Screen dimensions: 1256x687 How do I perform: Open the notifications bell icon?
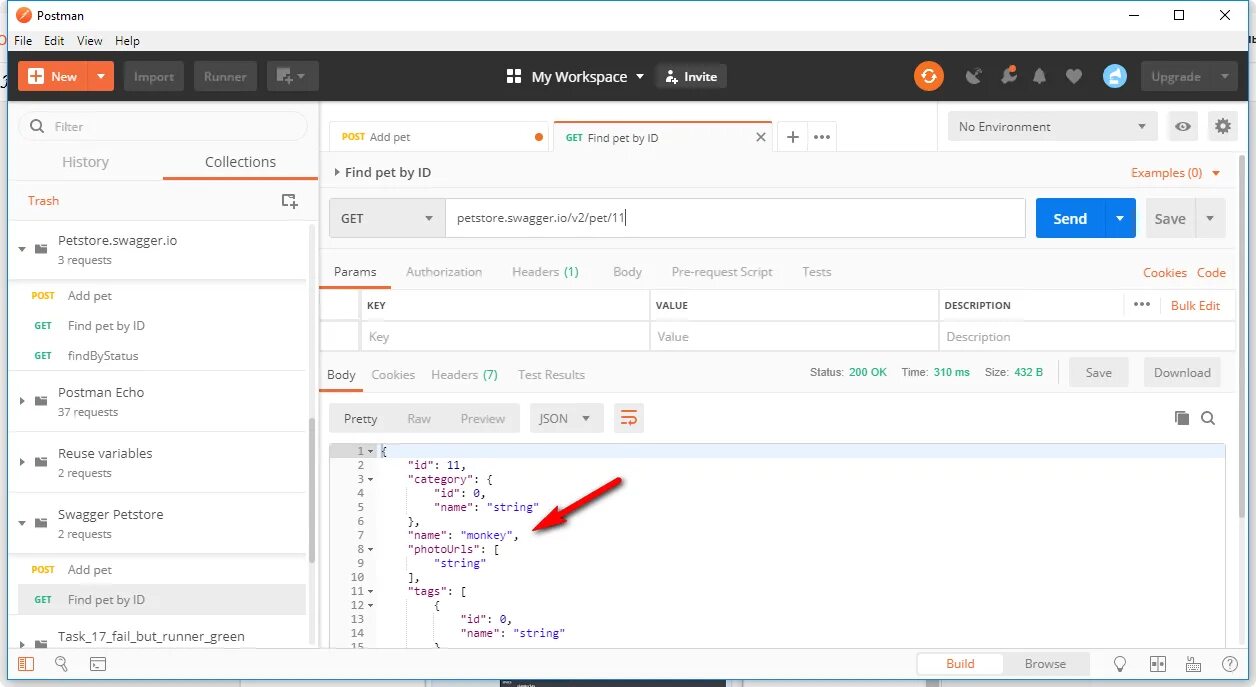coord(1040,76)
